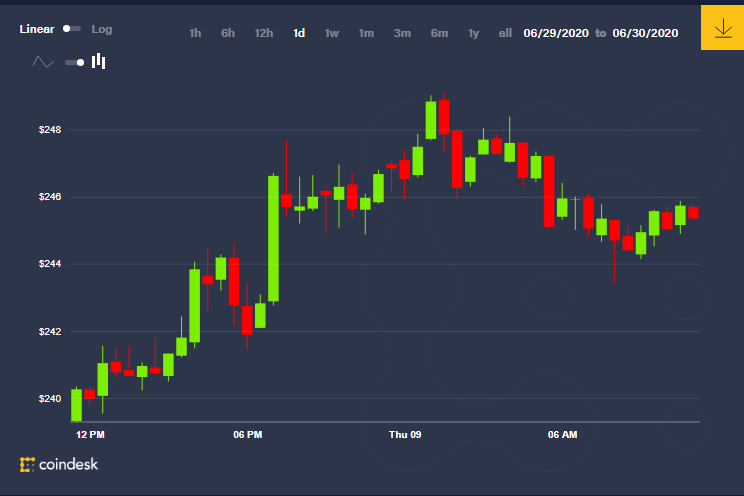
Task: Select the 12h time range
Action: coord(264,33)
